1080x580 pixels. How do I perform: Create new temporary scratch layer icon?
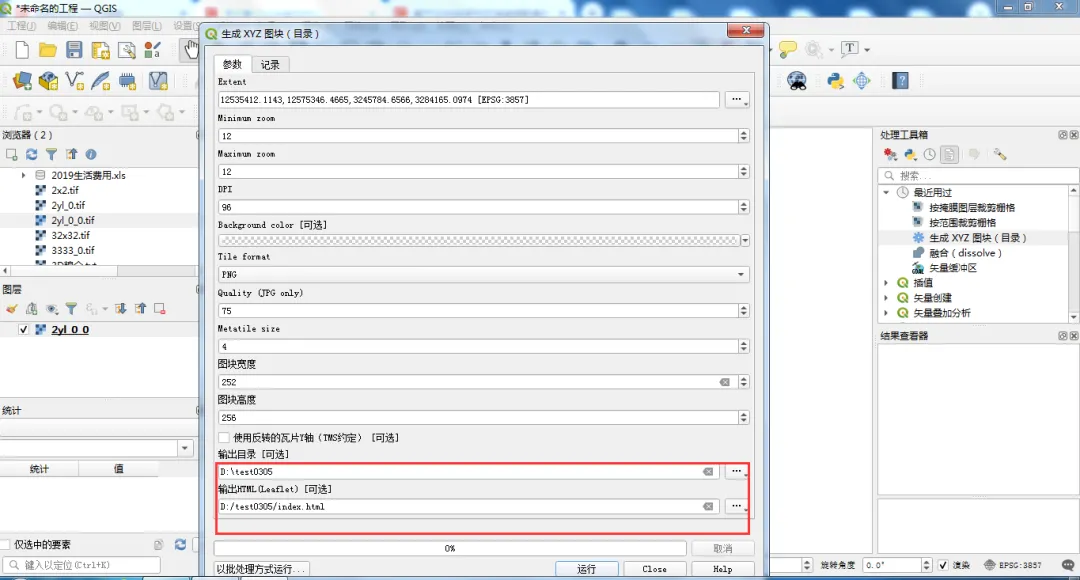click(x=127, y=81)
